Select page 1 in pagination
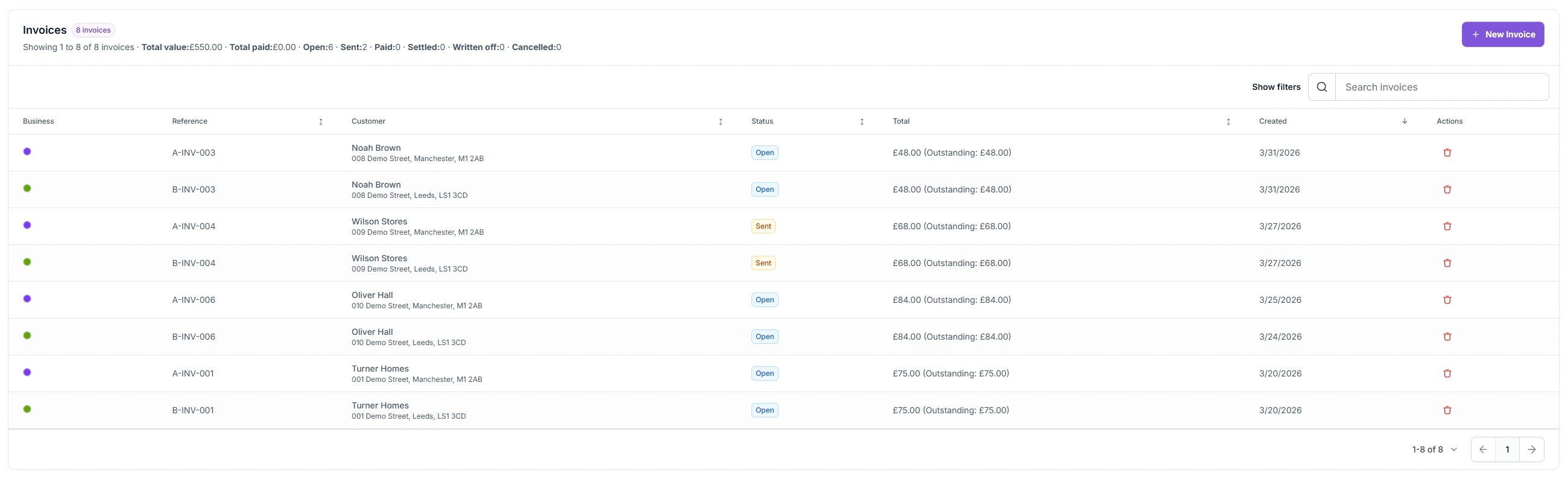Screen dimensions: 1568x479 (x=1507, y=450)
